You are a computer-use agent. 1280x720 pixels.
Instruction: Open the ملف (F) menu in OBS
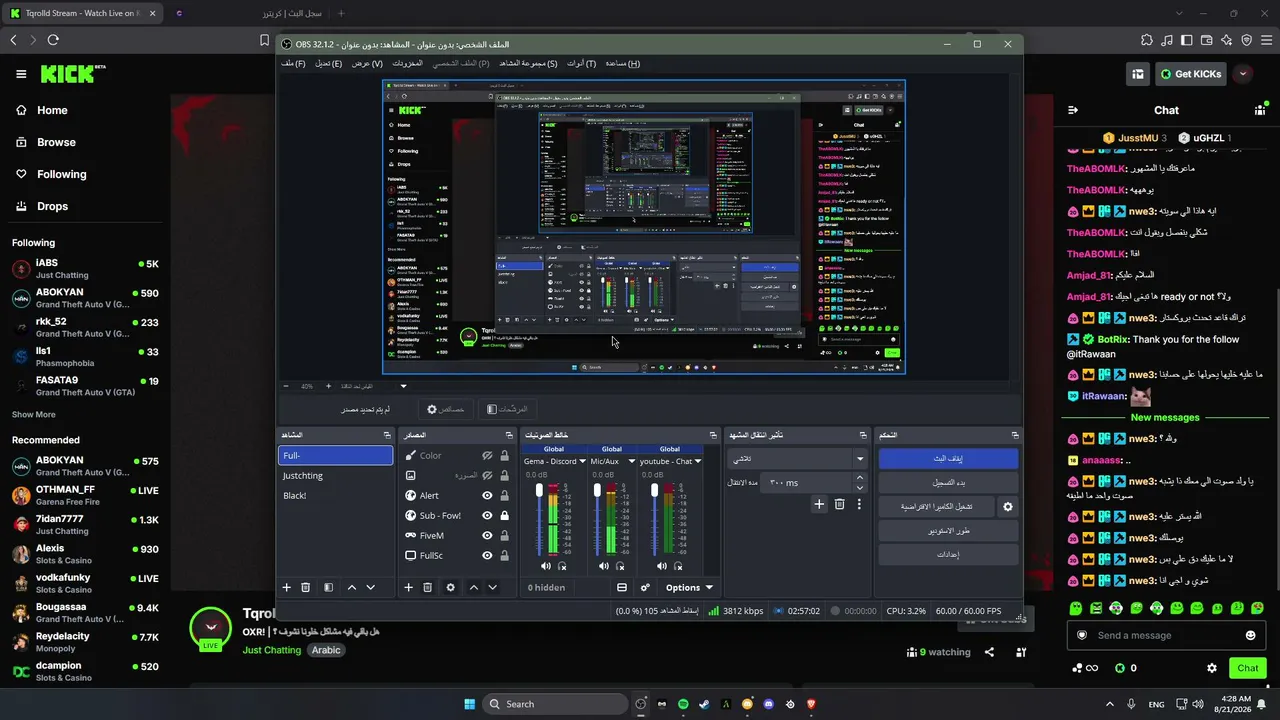pos(293,63)
